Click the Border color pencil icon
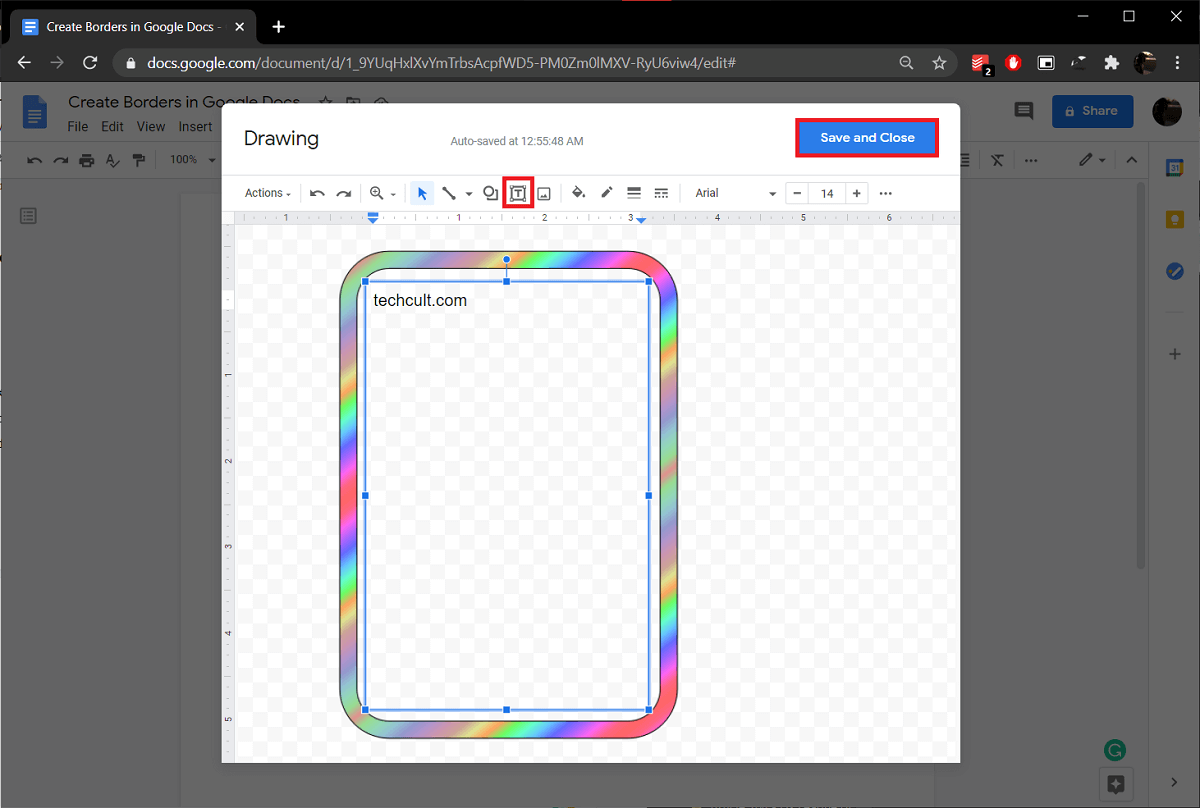 click(x=606, y=193)
